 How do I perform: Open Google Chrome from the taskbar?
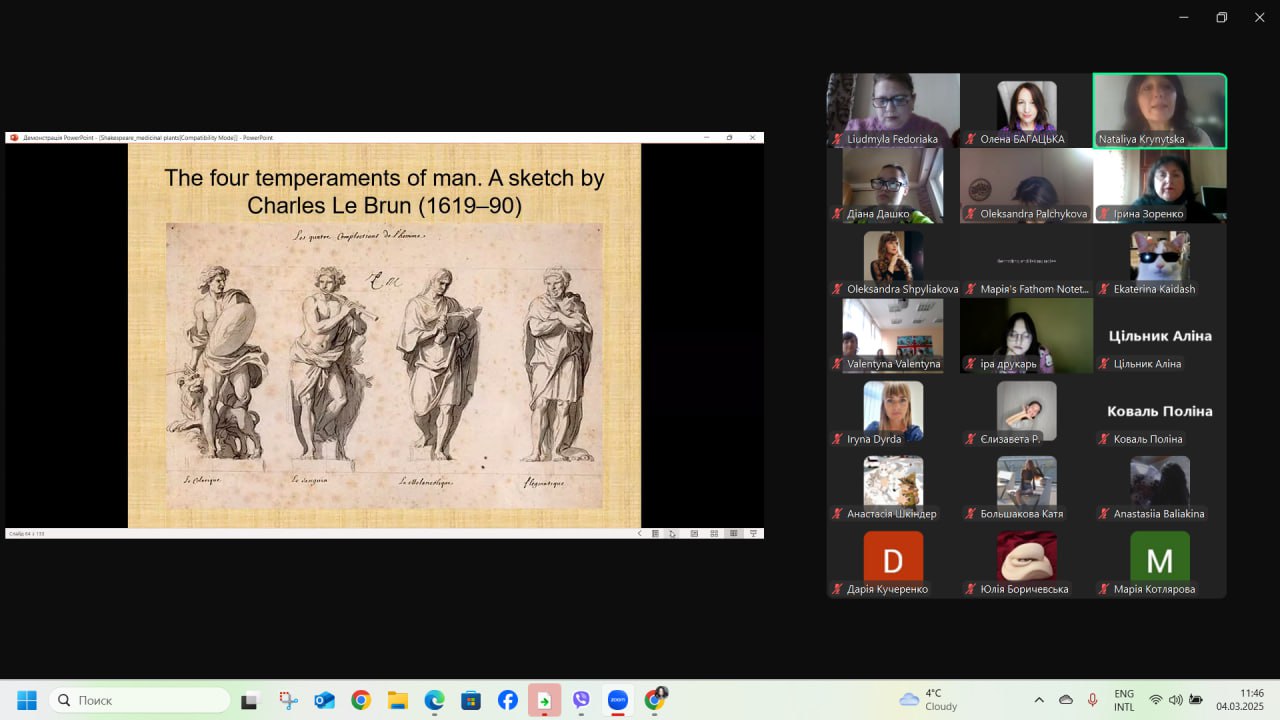tap(361, 700)
